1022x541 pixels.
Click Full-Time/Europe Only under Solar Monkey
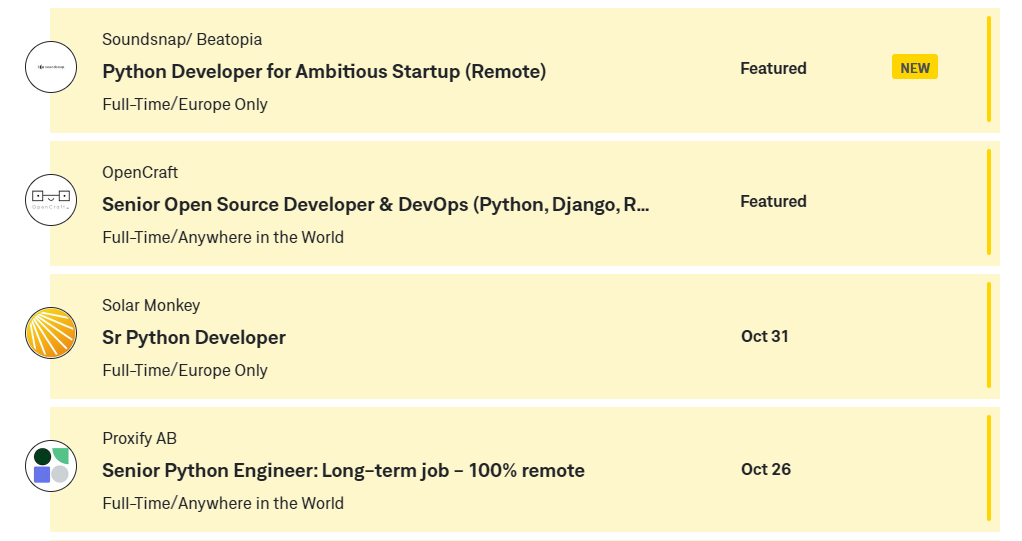[184, 370]
